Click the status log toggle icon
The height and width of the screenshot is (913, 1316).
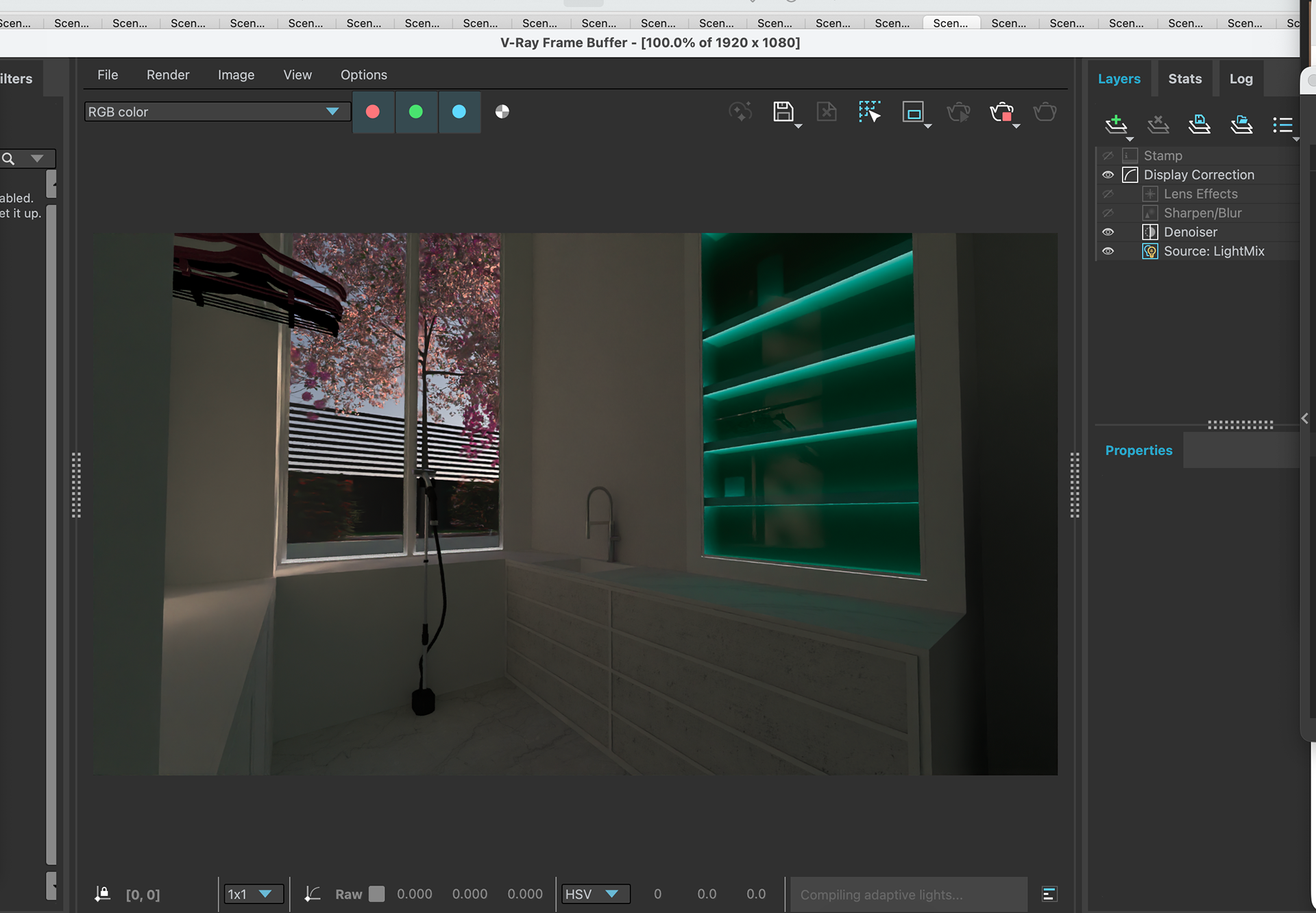pos(1049,894)
